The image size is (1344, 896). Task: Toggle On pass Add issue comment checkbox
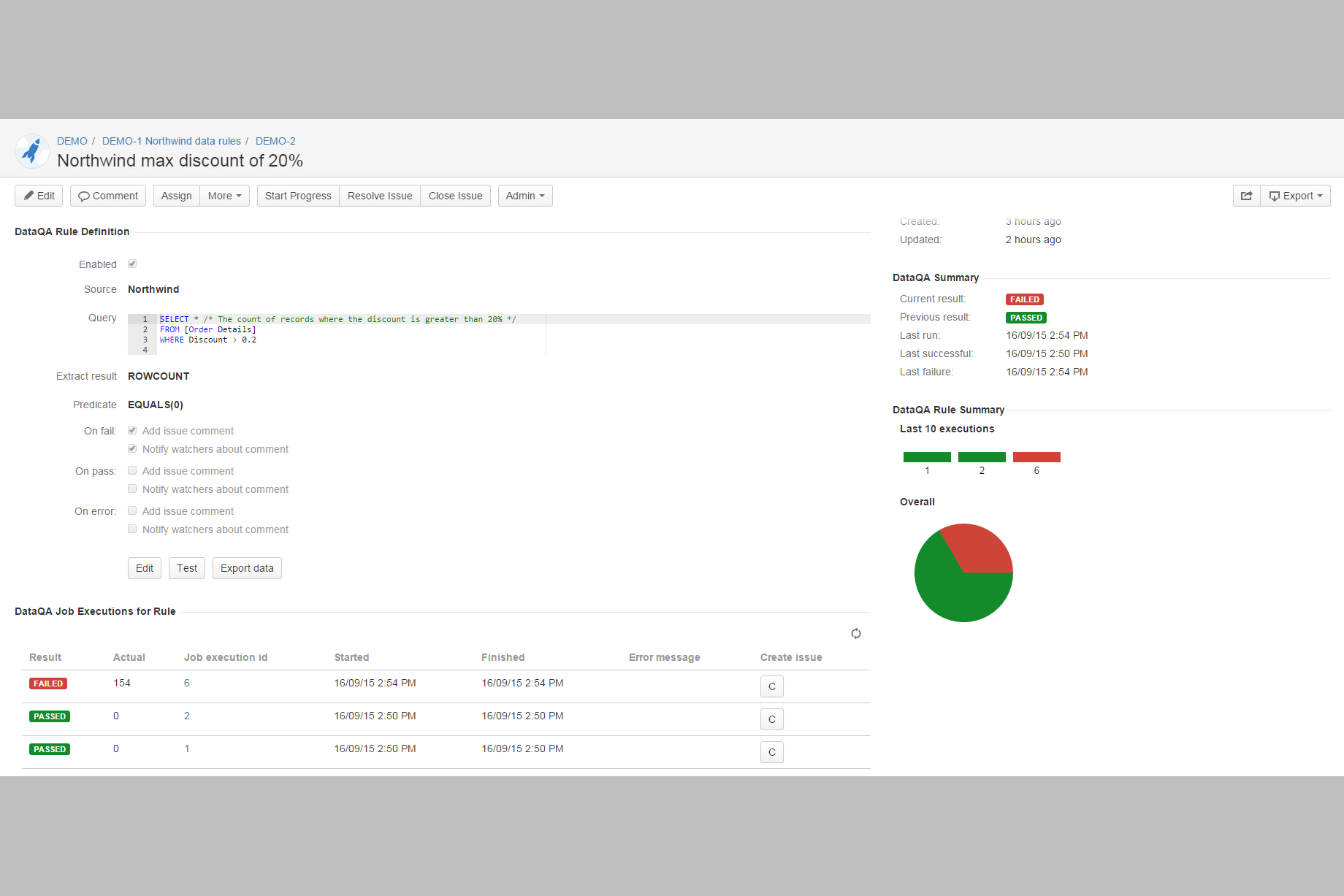click(132, 470)
